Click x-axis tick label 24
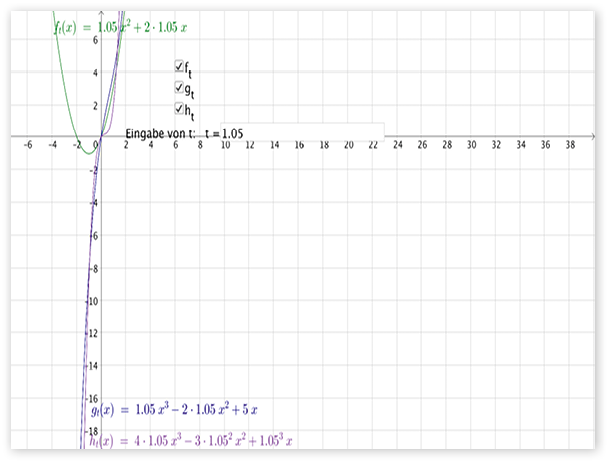Screen dimensions: 609x463 tap(398, 145)
